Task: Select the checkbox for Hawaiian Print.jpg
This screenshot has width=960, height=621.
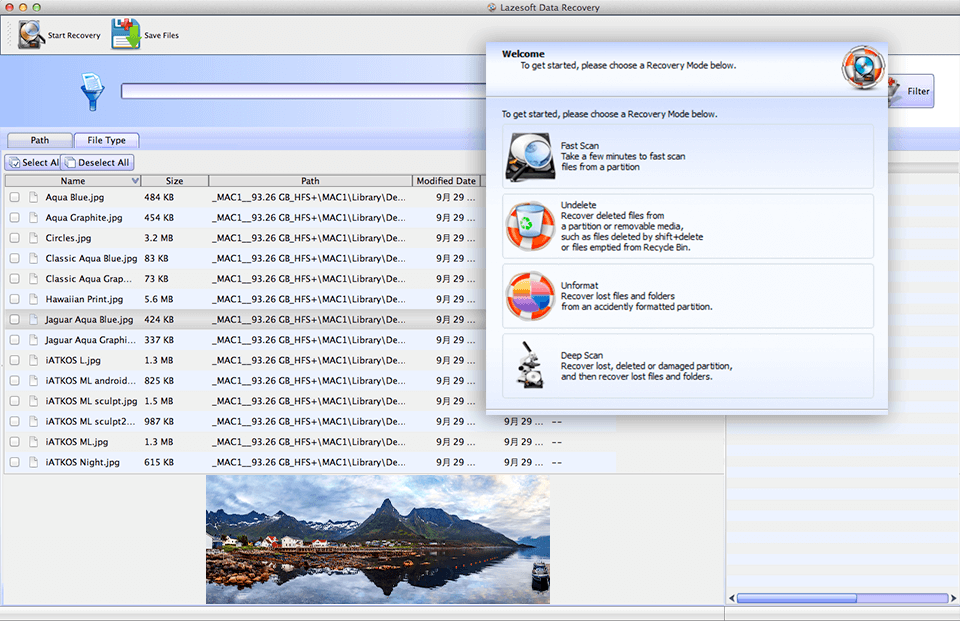Action: [15, 299]
